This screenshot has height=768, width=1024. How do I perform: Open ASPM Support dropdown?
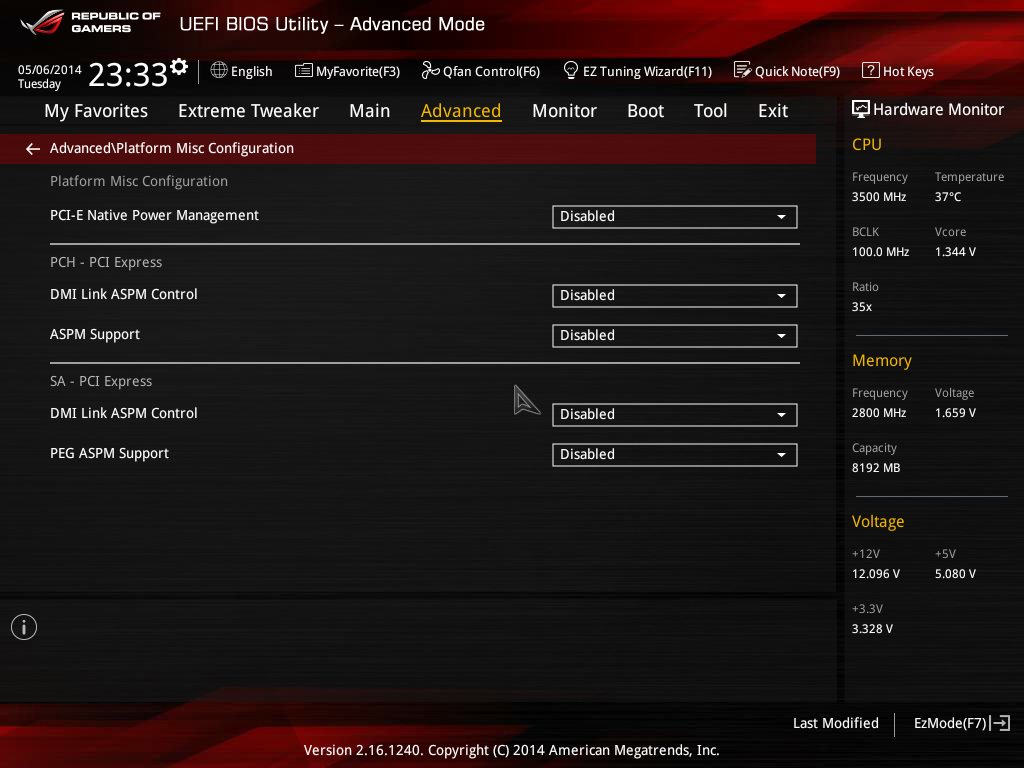(675, 336)
